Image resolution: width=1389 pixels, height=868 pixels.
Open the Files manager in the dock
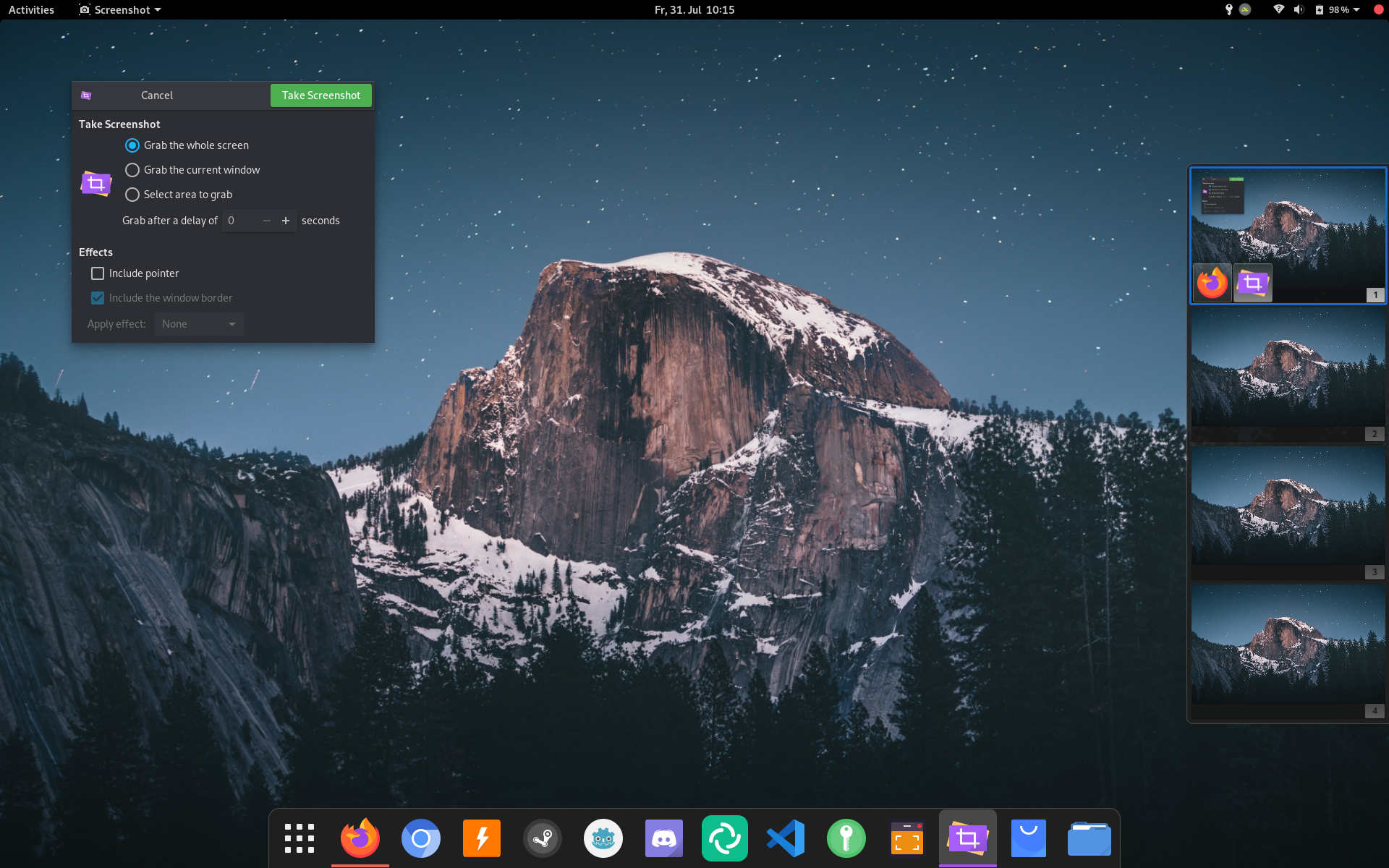(x=1089, y=838)
